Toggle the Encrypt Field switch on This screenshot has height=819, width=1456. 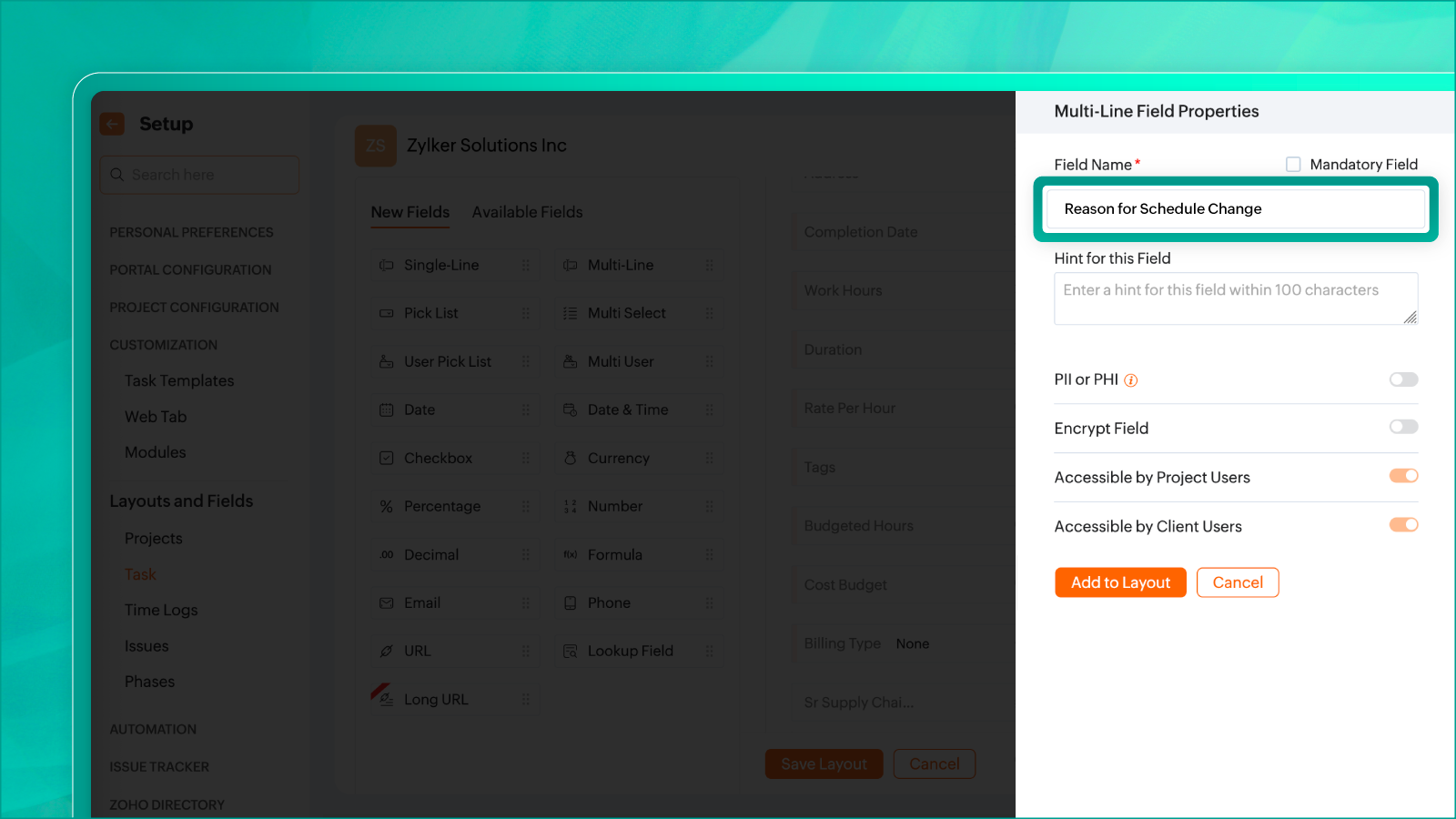[1403, 427]
